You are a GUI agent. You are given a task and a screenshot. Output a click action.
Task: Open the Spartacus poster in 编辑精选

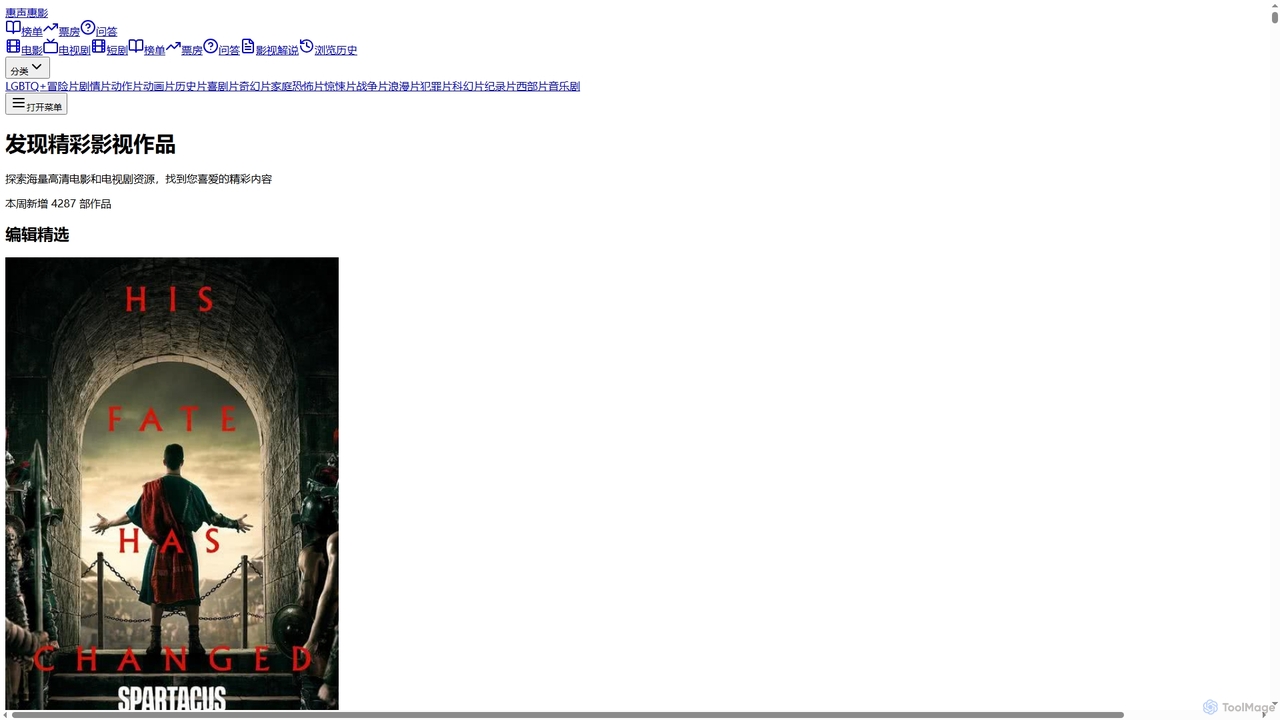(172, 484)
